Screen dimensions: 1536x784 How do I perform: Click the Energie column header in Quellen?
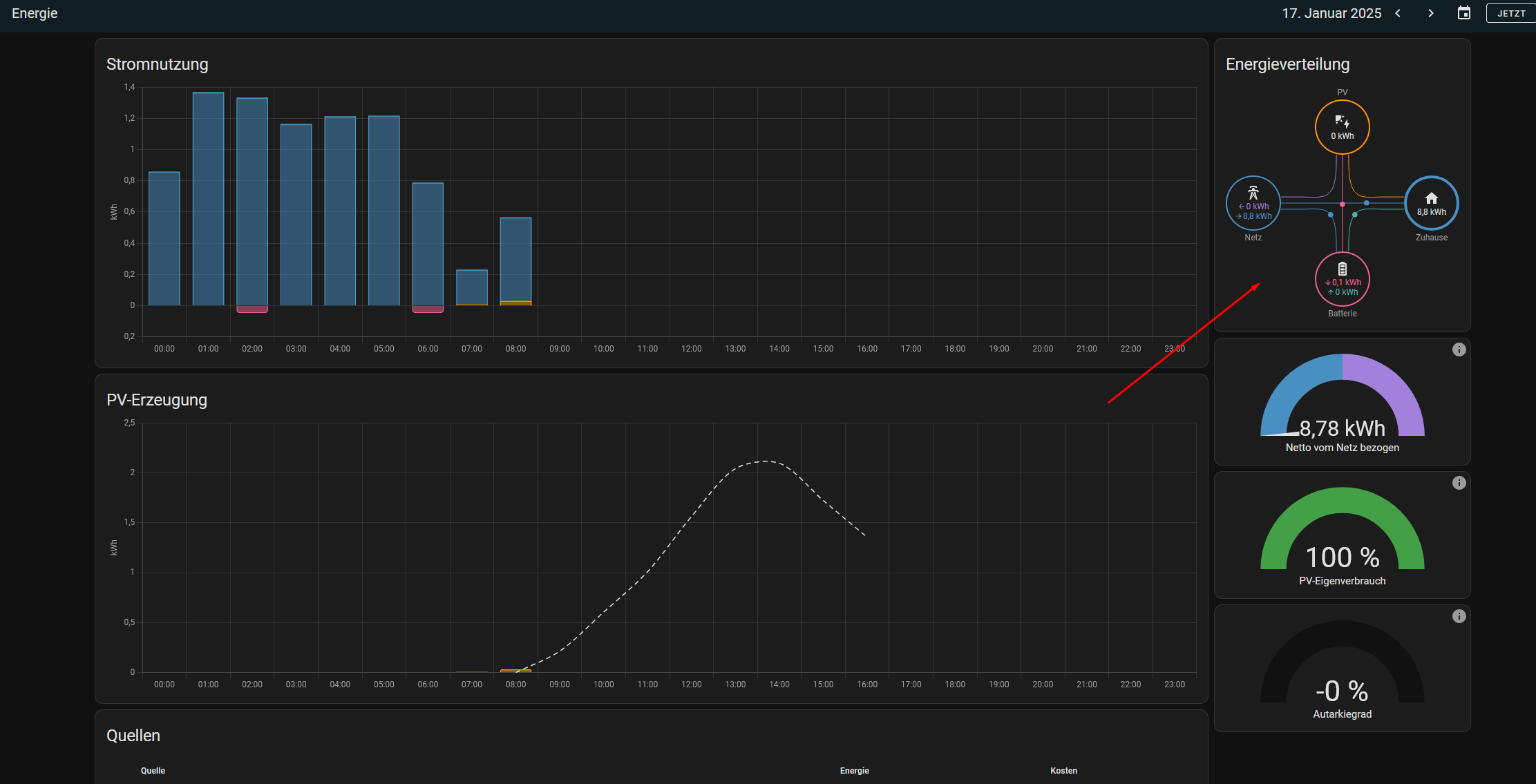pyautogui.click(x=854, y=771)
